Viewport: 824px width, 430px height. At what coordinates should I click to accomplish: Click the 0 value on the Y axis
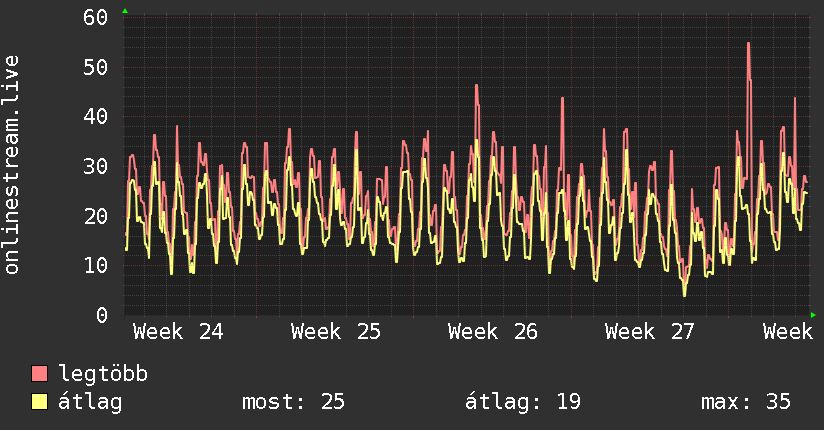(102, 315)
